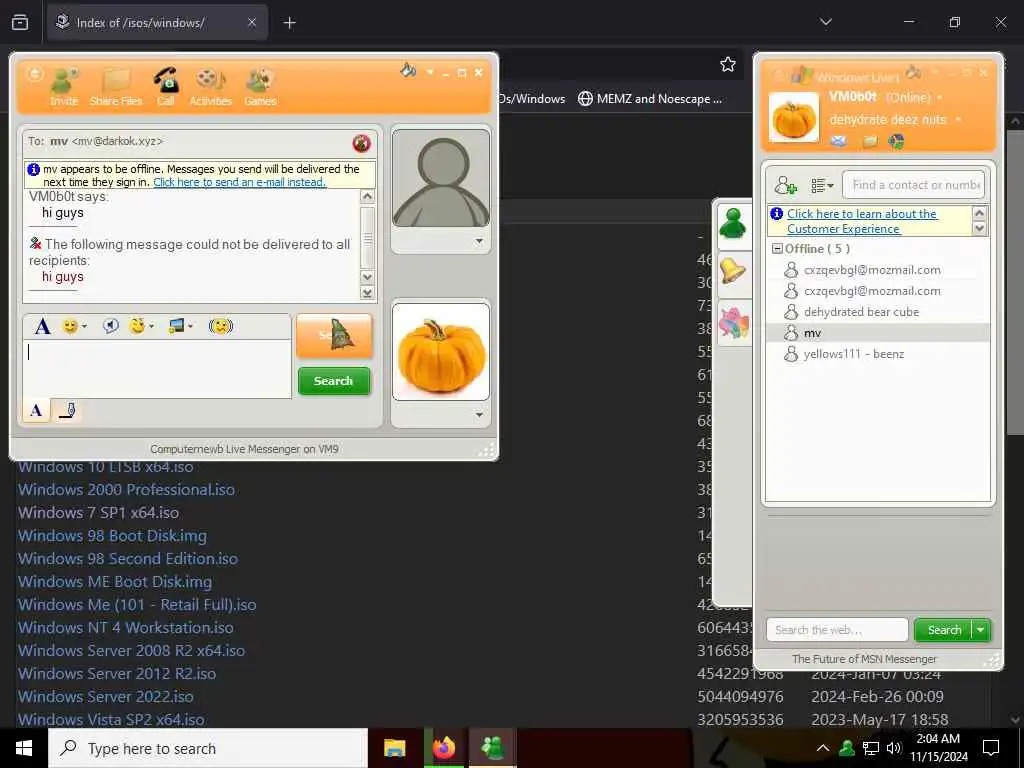Open Share Files in the conversation window
Viewport: 1024px width, 768px height.
116,86
